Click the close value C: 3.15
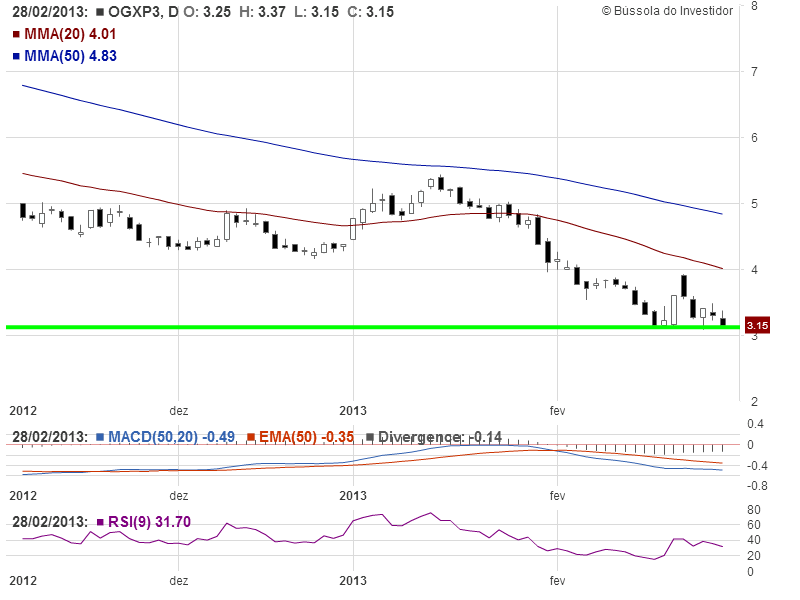This screenshot has width=800, height=600. point(371,12)
